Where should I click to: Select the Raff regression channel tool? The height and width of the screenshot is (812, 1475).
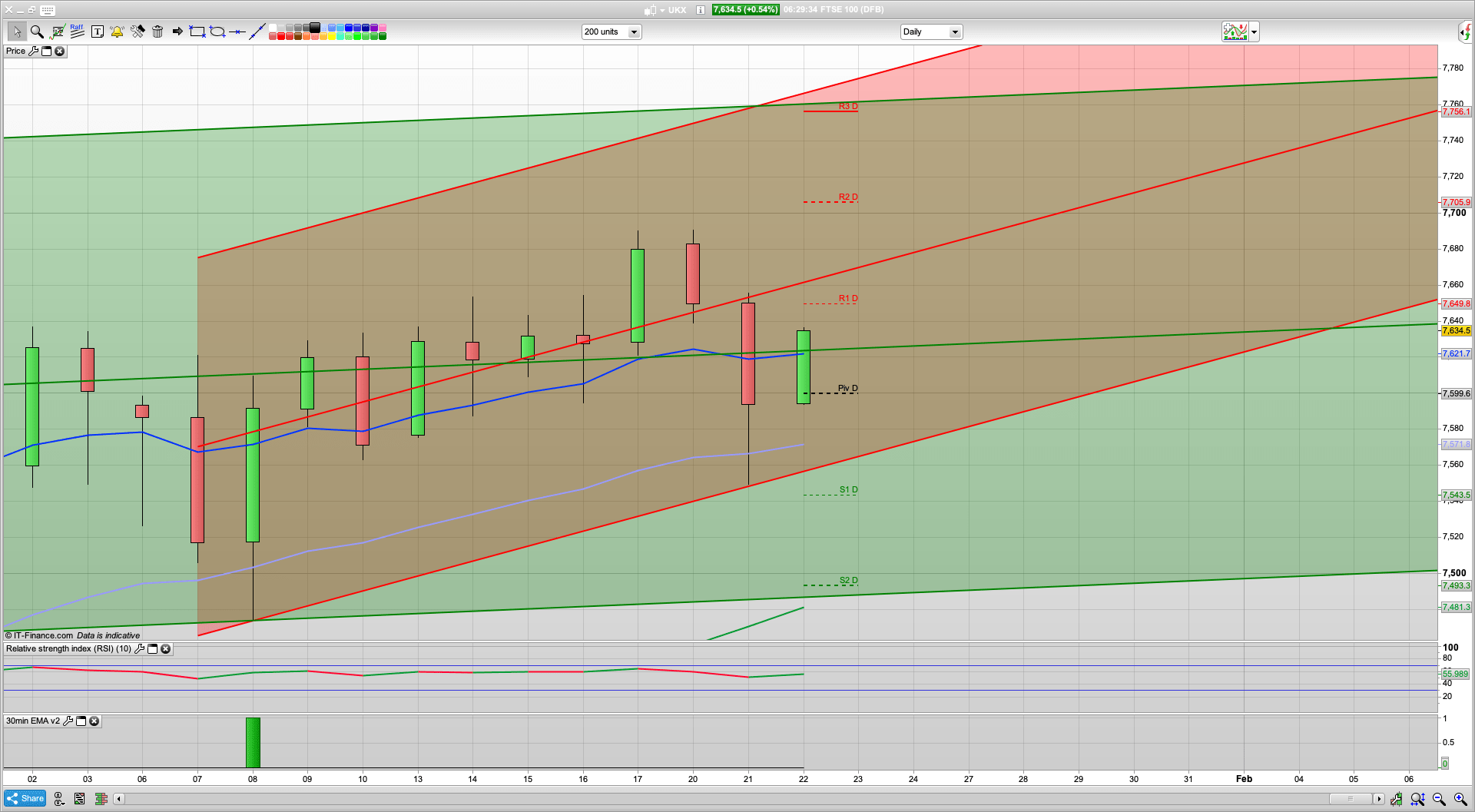(x=77, y=31)
